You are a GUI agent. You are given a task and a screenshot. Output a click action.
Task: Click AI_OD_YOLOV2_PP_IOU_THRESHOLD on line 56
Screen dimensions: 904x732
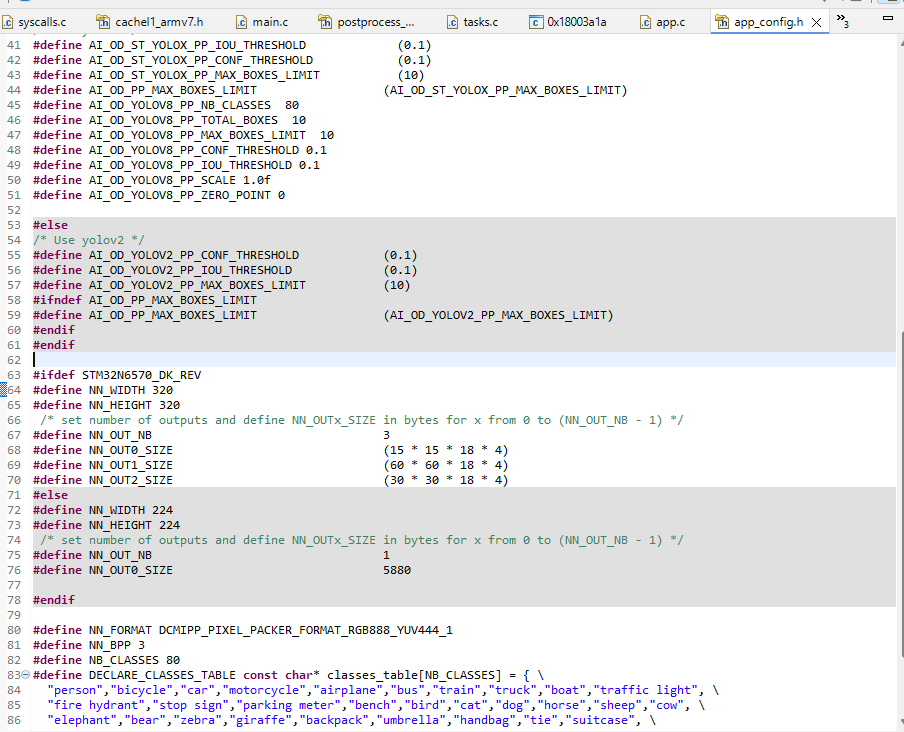coord(190,270)
